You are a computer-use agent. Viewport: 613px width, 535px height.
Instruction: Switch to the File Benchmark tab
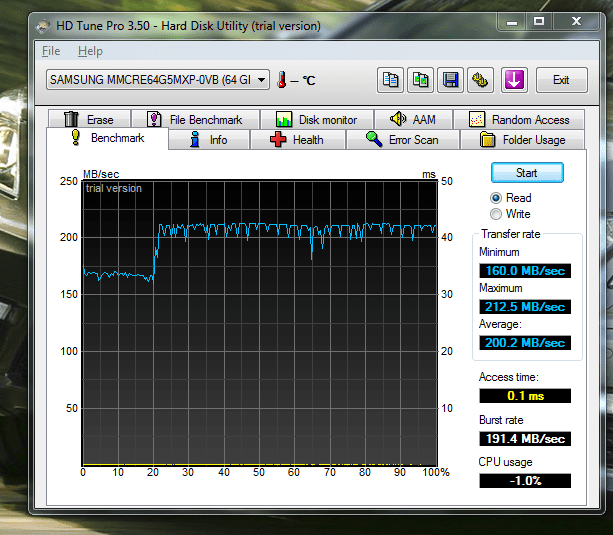click(195, 119)
